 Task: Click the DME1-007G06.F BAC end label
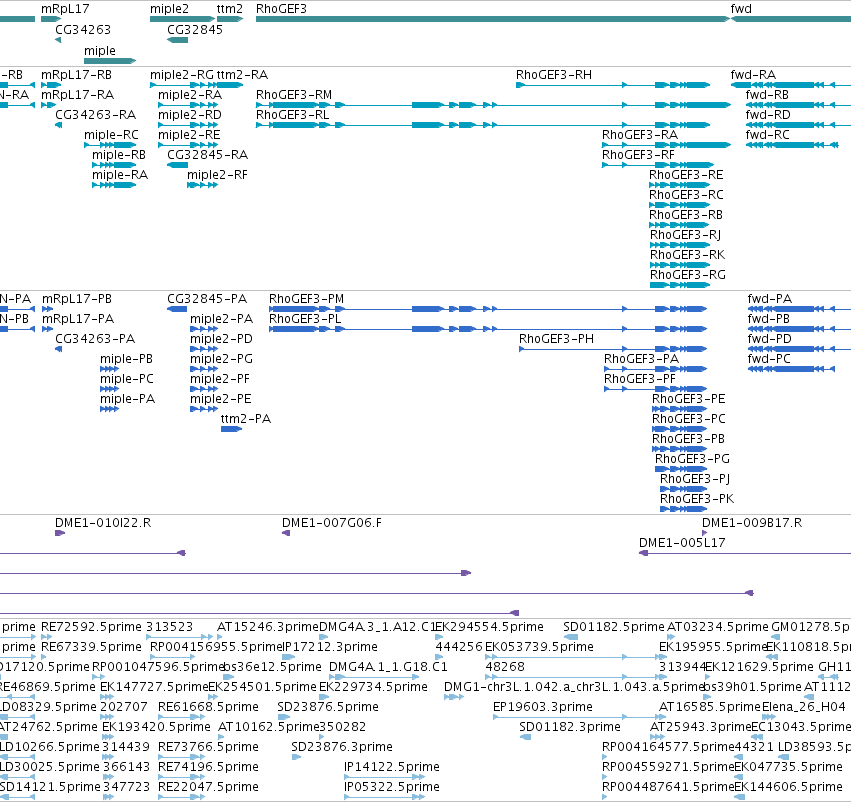coord(332,523)
